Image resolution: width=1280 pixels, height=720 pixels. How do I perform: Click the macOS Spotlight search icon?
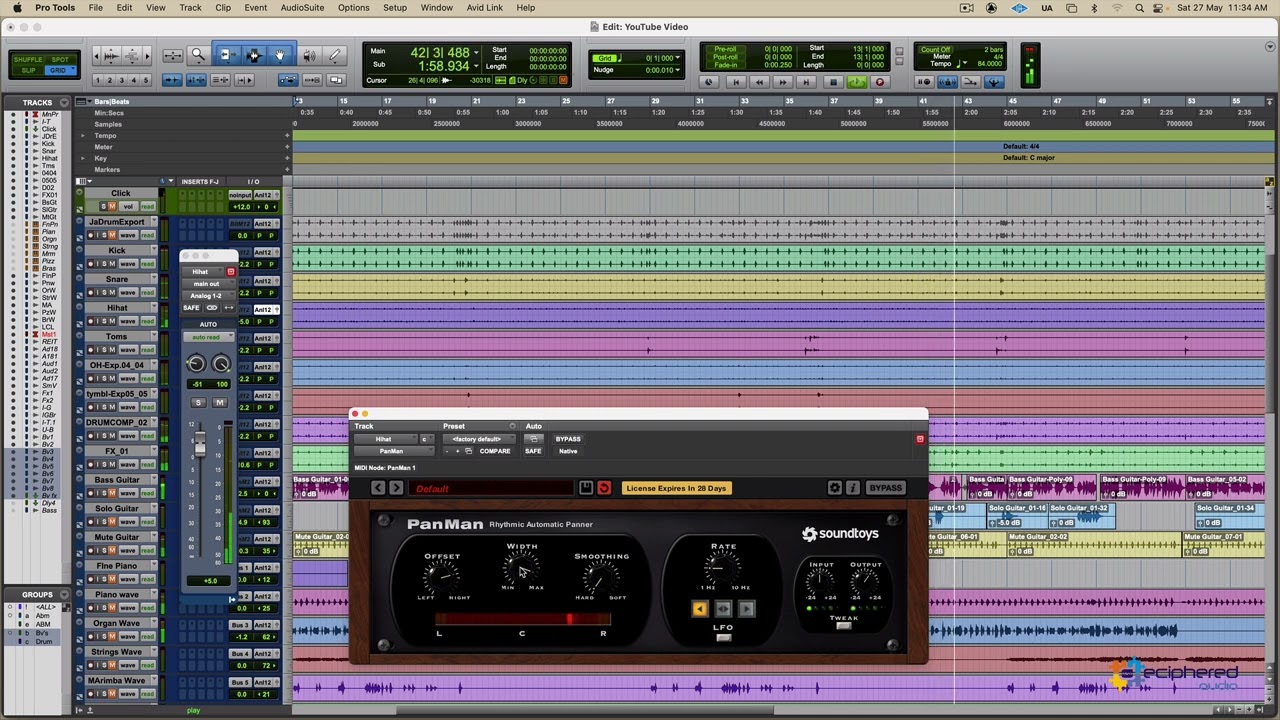click(1140, 8)
